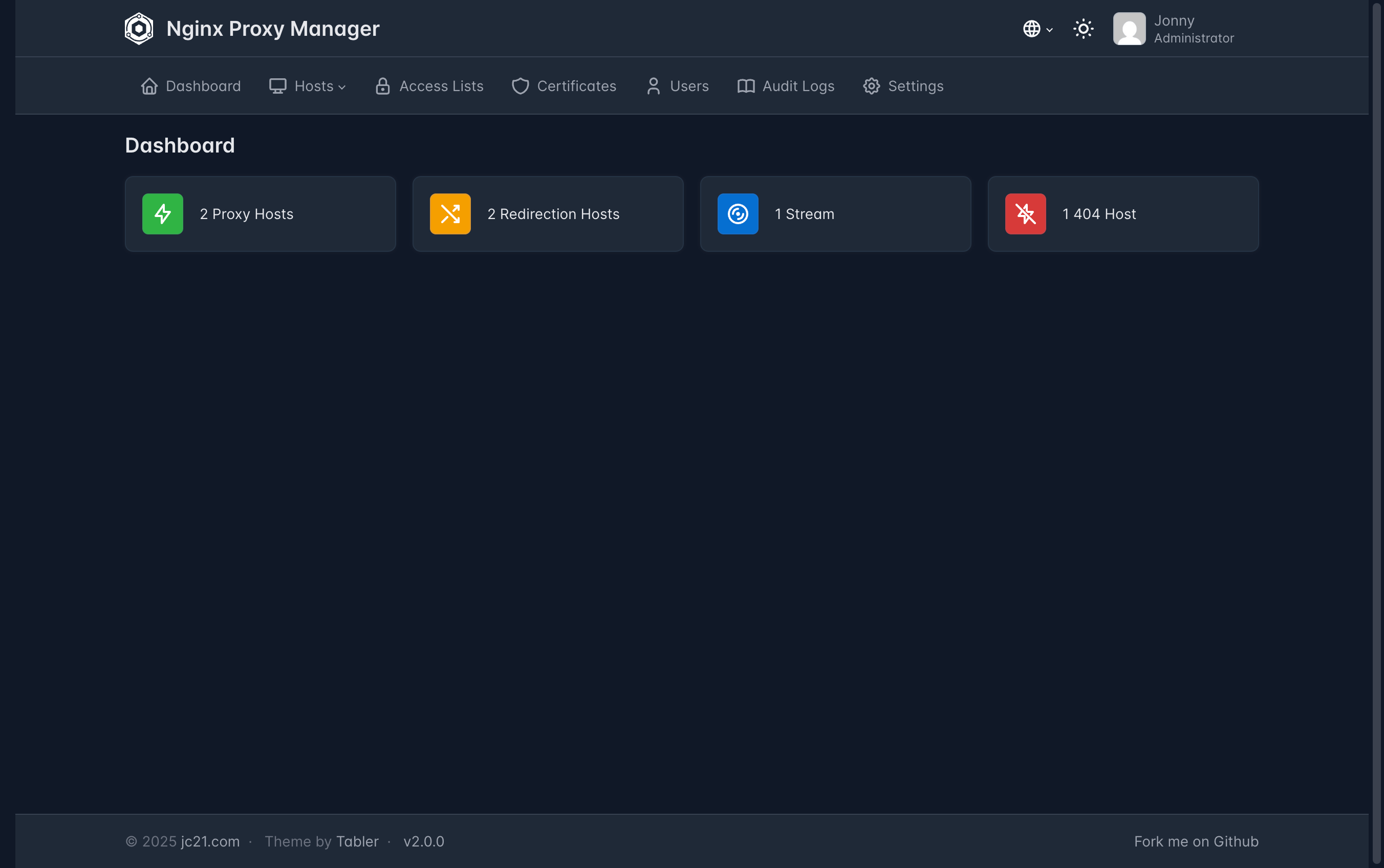1384x868 pixels.
Task: Click the blue Stream disc icon
Action: click(738, 214)
